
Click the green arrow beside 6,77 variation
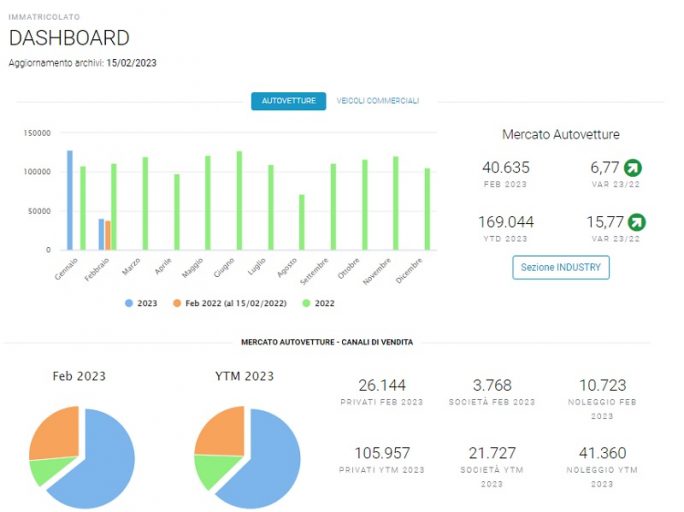(633, 167)
